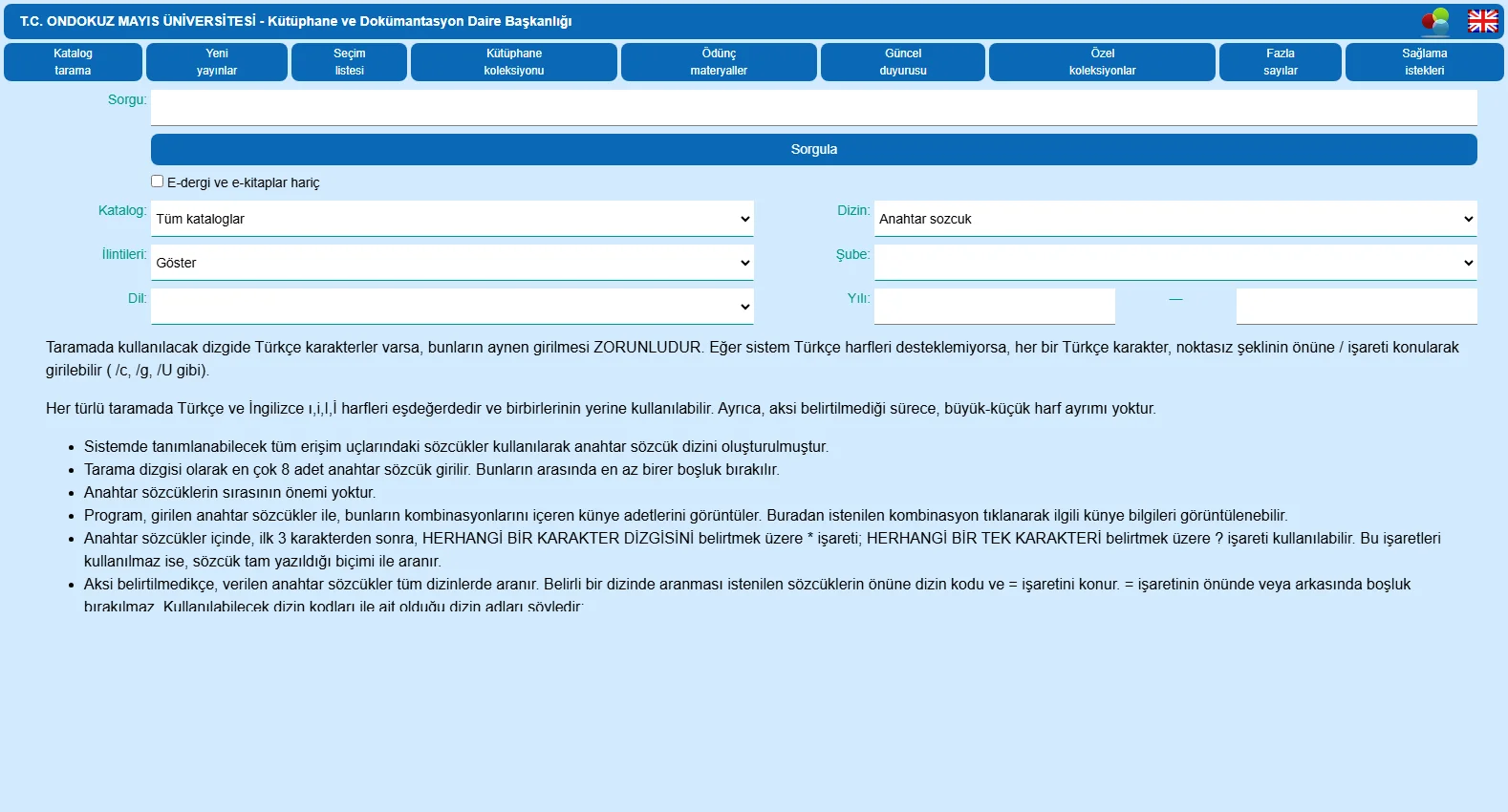The image size is (1508, 812).
Task: Open the Sağlama istekleri tab
Action: click(1425, 62)
